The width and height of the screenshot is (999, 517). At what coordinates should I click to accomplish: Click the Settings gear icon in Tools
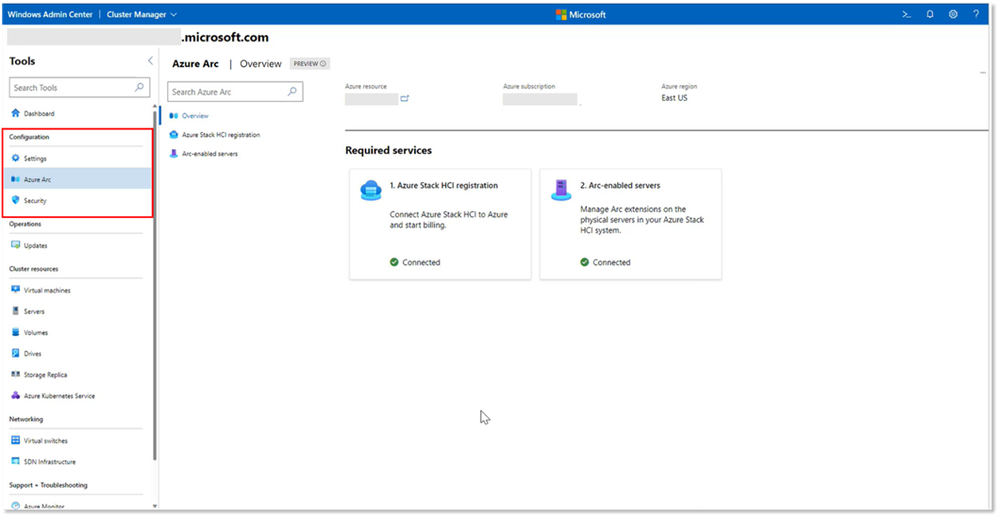16,158
